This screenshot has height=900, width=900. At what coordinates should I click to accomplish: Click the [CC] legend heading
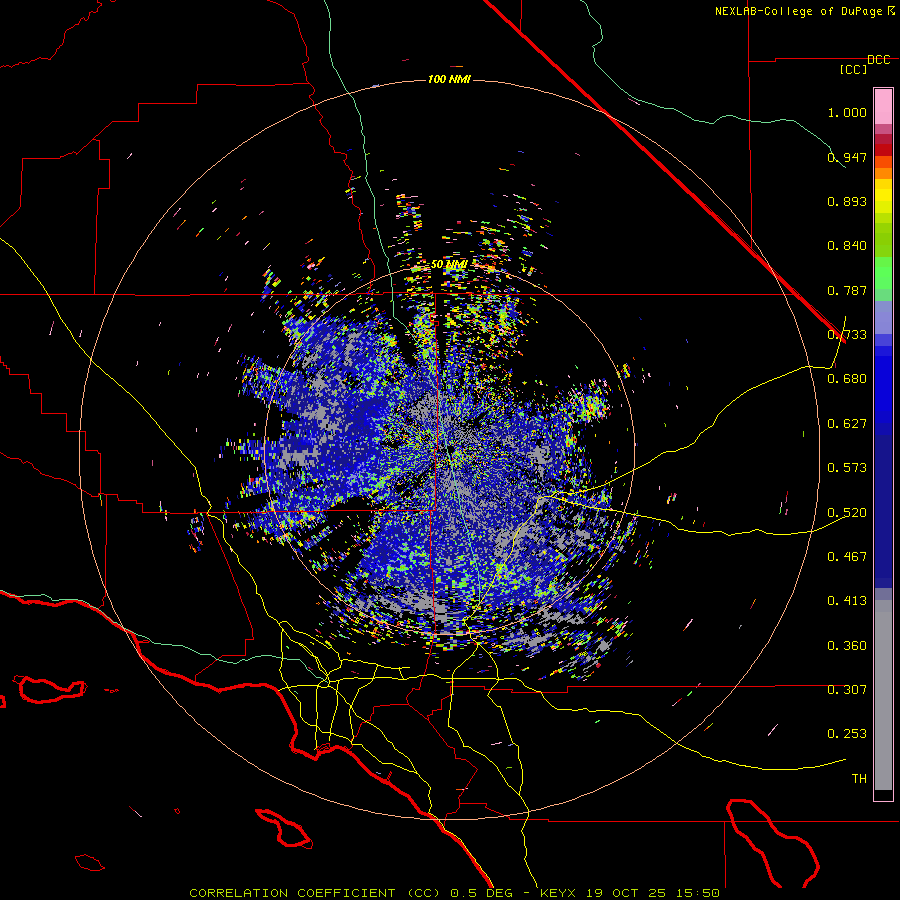[x=854, y=69]
